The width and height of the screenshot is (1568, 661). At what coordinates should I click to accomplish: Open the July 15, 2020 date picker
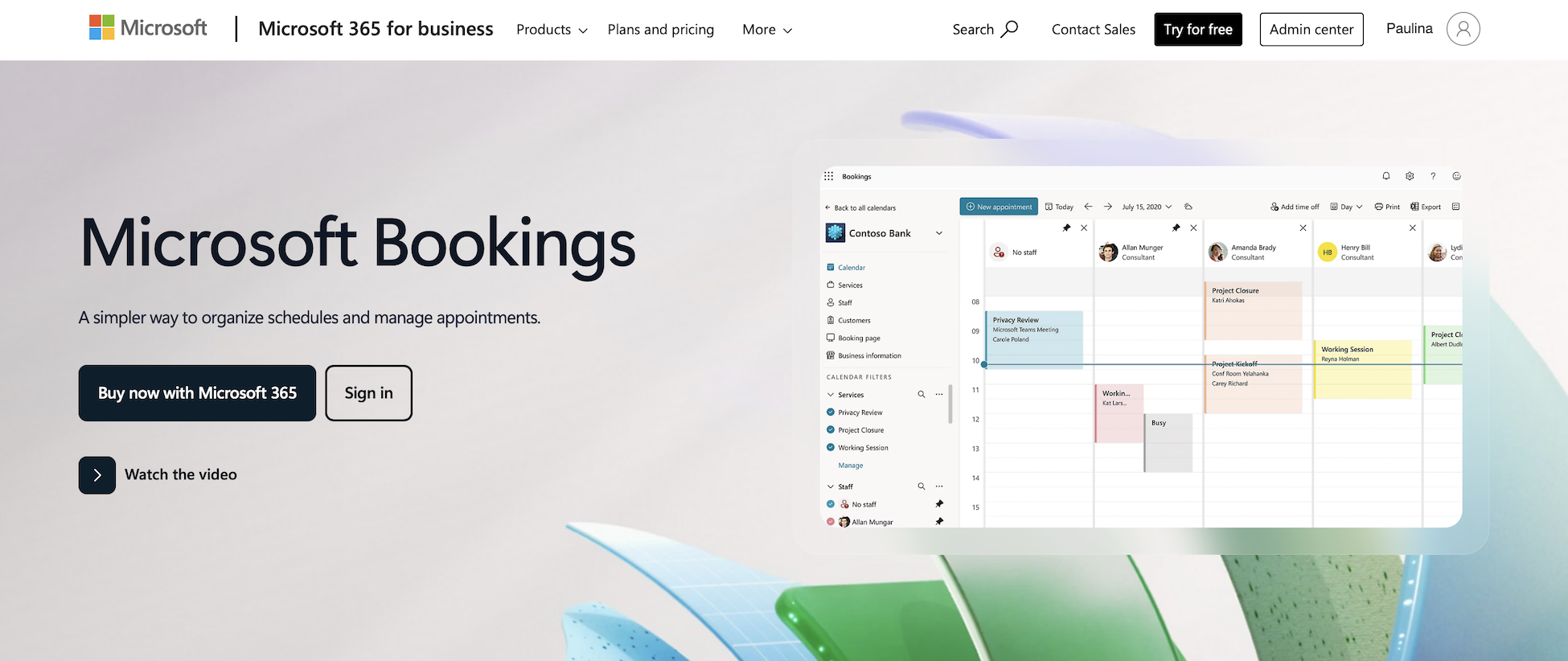pos(1147,207)
